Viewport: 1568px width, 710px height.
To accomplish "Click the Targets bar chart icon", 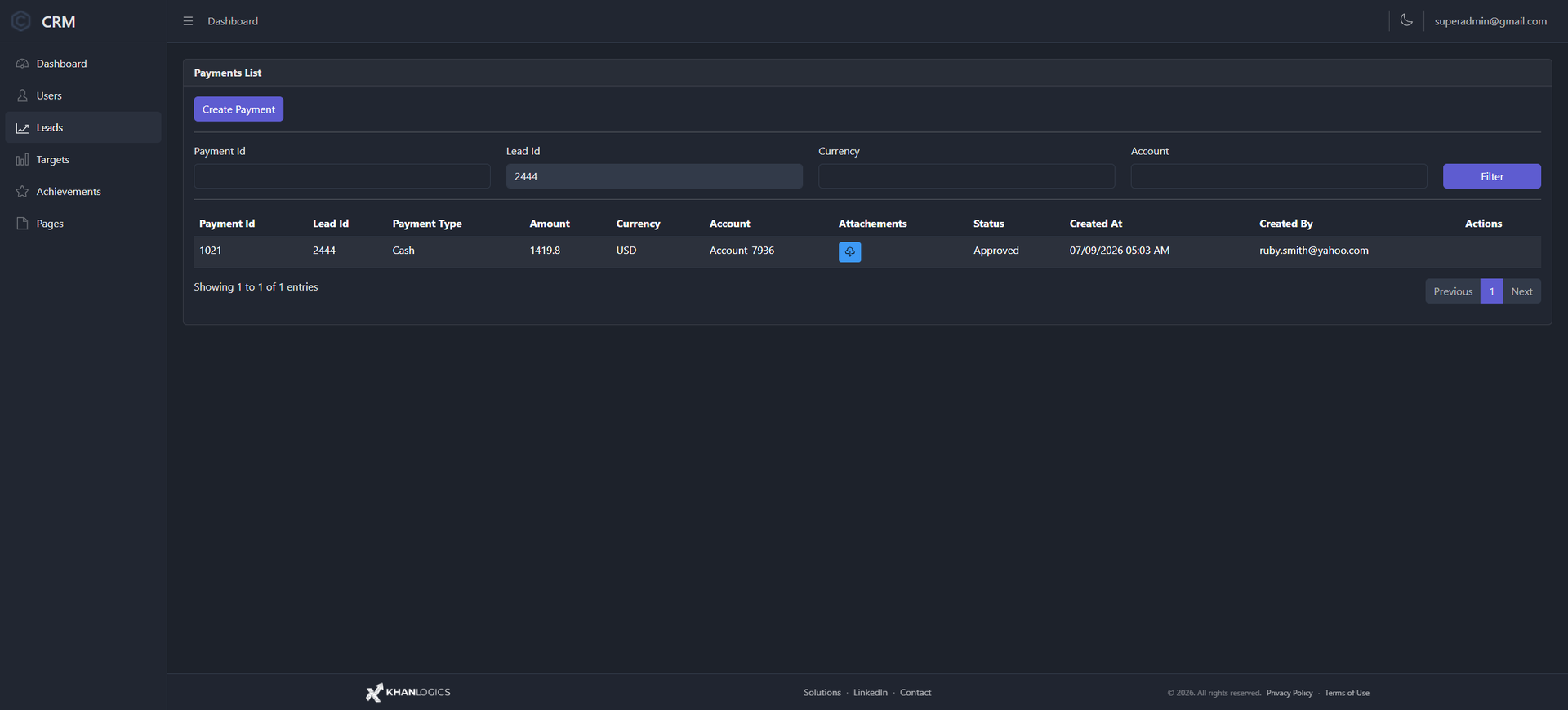I will (22, 160).
